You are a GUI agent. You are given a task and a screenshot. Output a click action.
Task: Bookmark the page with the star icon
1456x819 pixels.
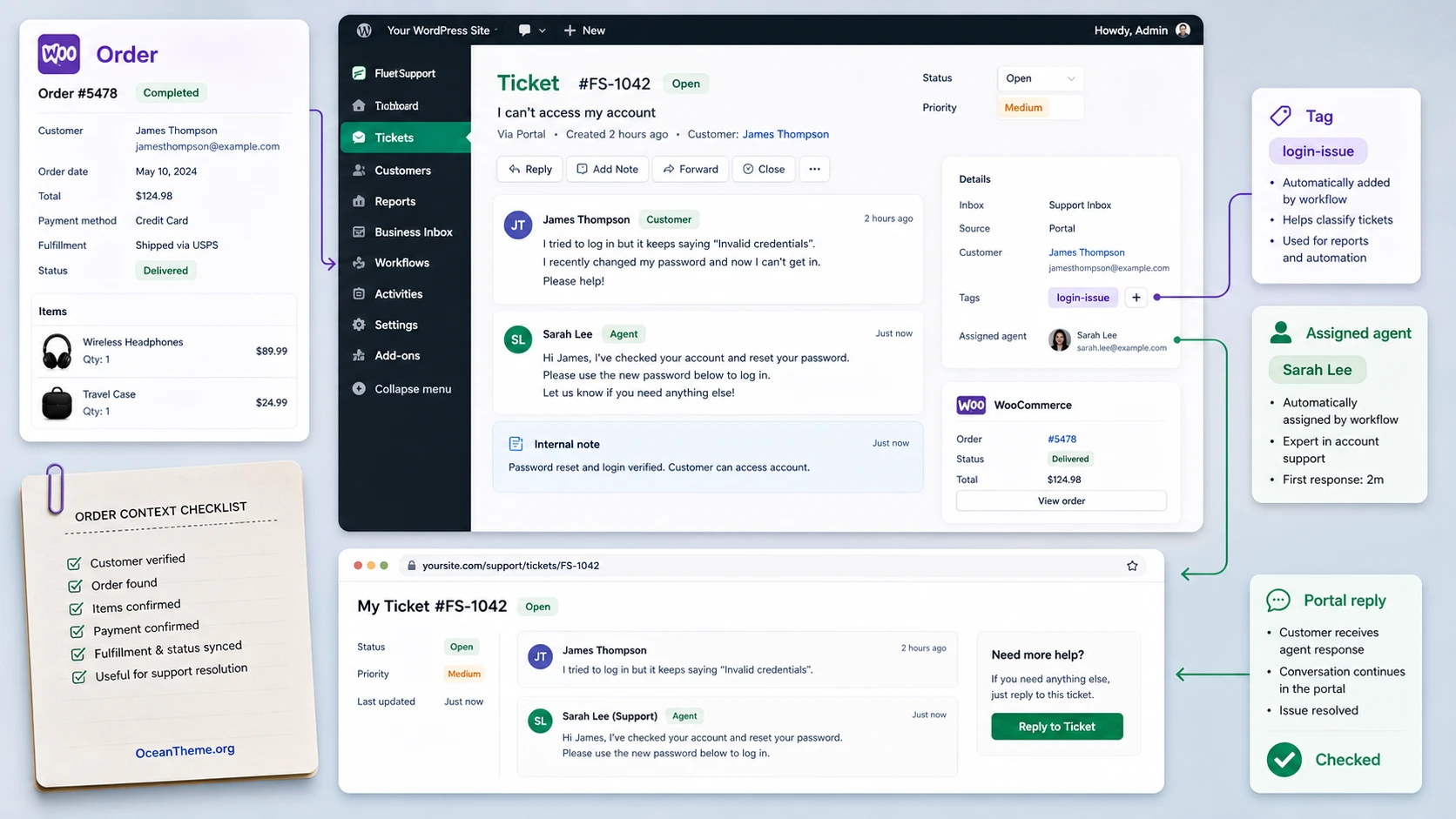[1132, 566]
